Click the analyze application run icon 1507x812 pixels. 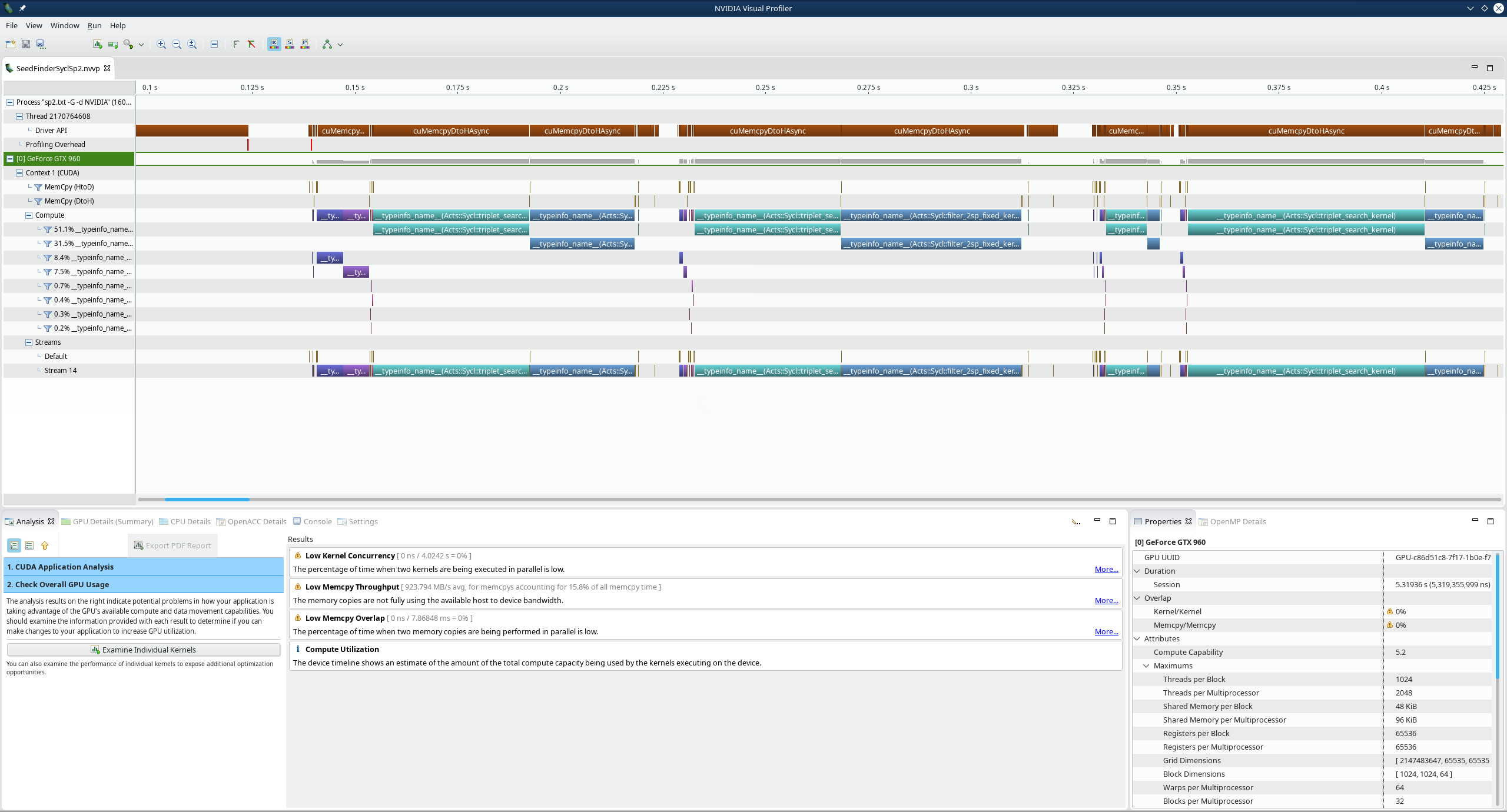click(113, 44)
